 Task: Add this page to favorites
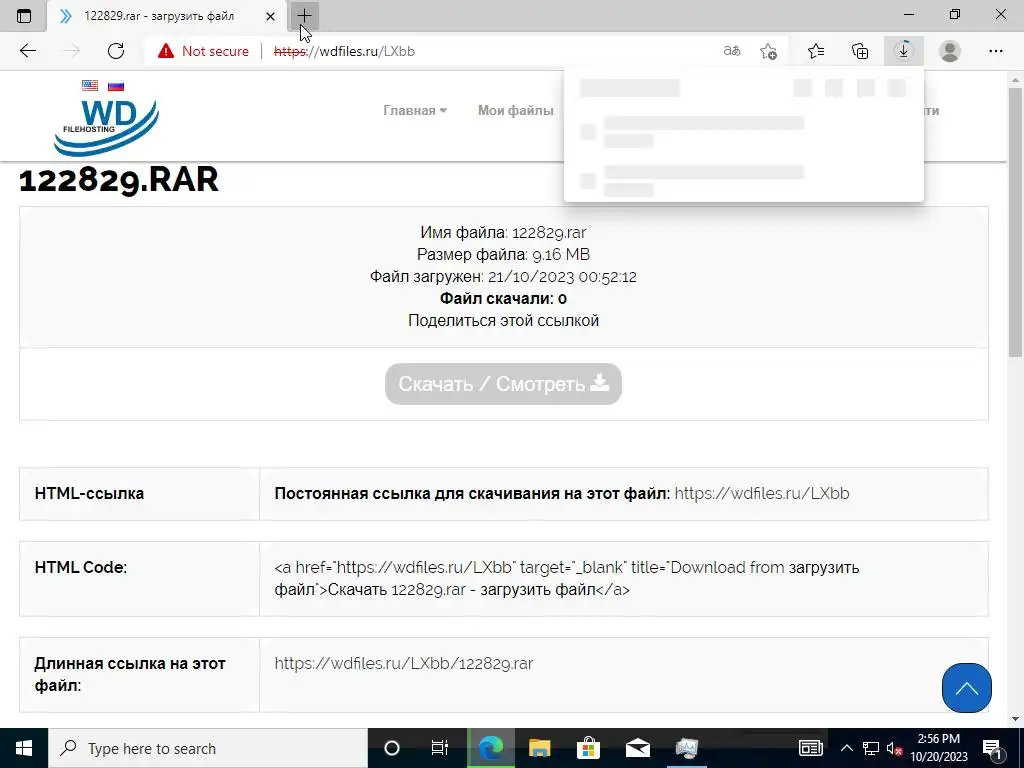[x=769, y=51]
